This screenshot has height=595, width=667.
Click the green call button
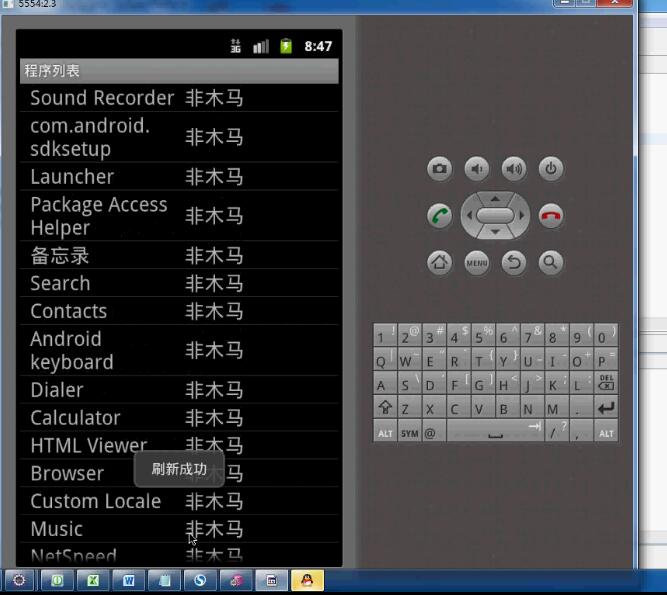point(439,216)
